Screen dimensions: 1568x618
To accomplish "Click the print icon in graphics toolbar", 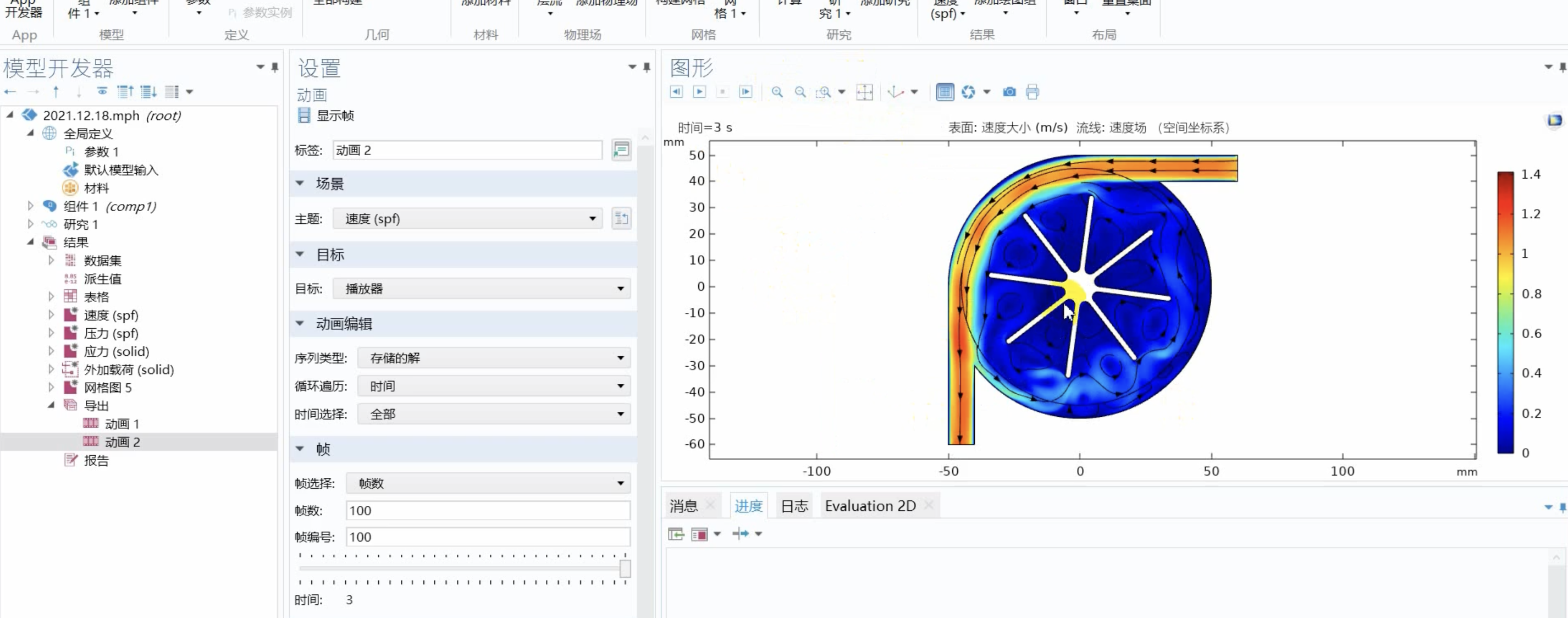I will click(1033, 92).
